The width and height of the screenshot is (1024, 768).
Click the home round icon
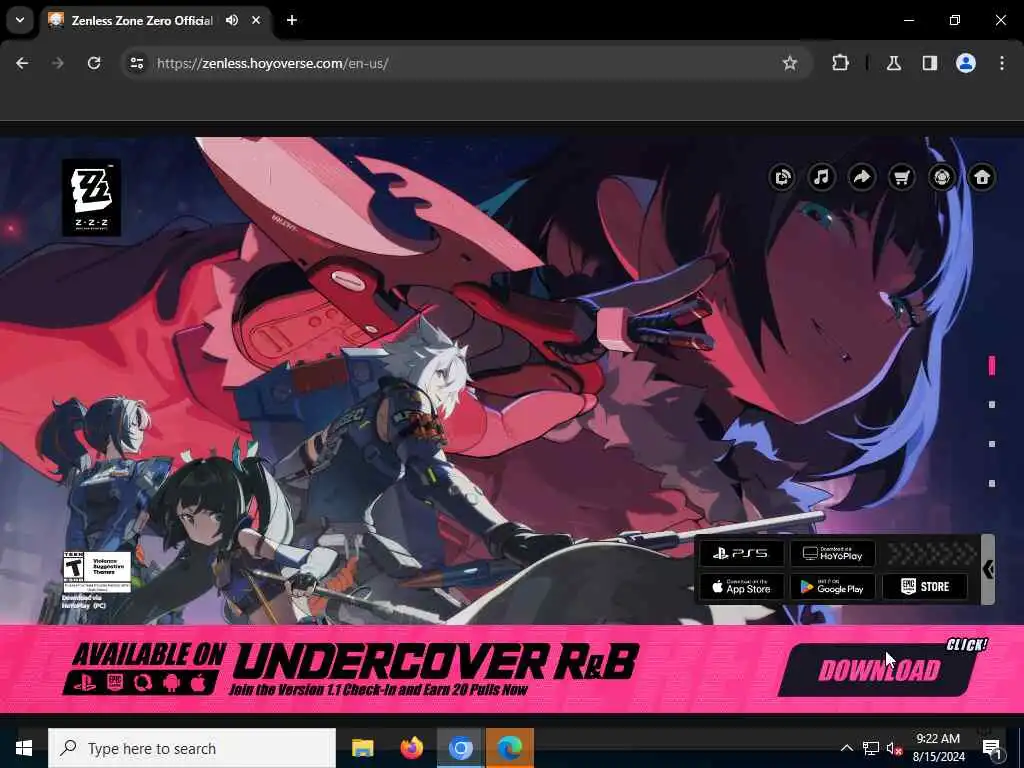pyautogui.click(x=982, y=177)
